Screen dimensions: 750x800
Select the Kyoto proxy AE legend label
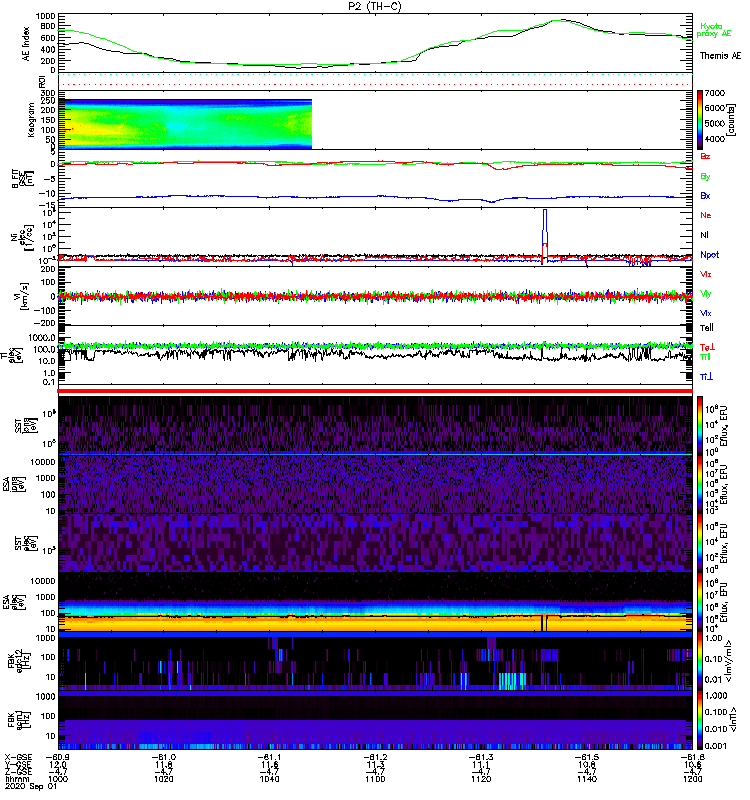[713, 30]
